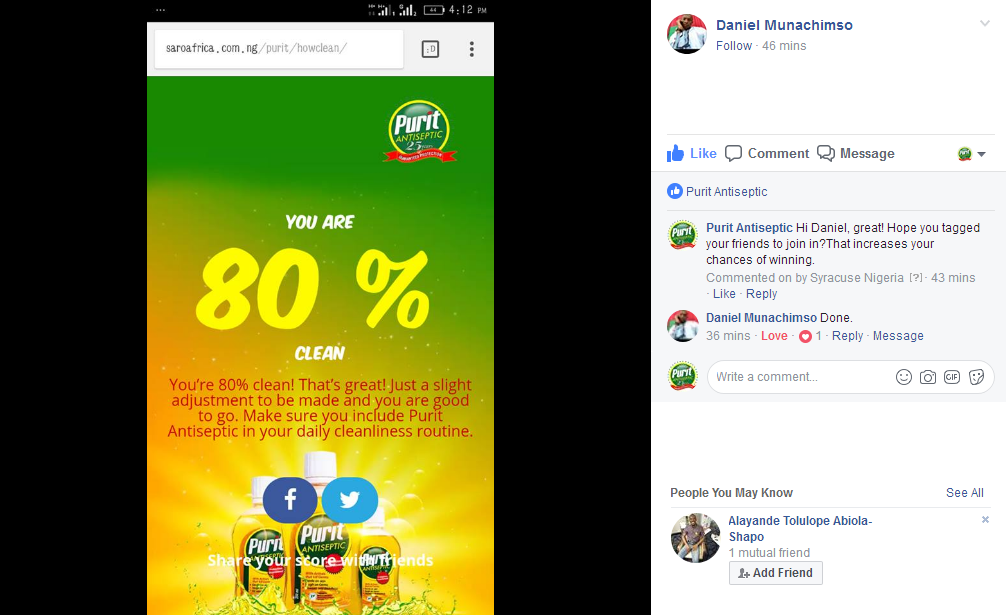Expand the Purit profile selector dropdown
Screen dimensions: 1006x615
(971, 154)
